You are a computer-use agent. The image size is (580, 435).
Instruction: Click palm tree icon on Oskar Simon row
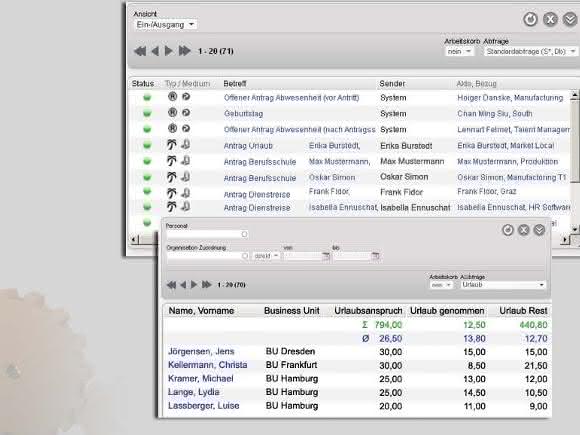(171, 177)
